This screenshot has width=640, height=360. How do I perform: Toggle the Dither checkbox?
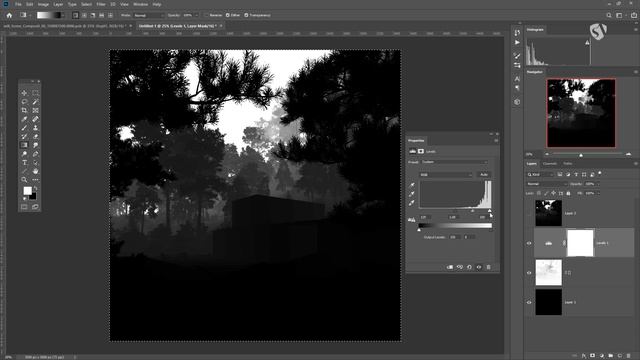pos(228,15)
